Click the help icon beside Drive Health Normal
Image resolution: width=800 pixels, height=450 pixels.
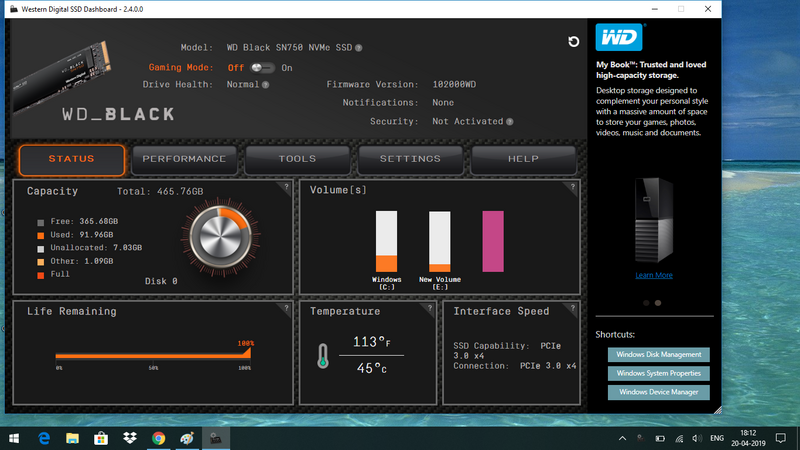click(x=265, y=85)
